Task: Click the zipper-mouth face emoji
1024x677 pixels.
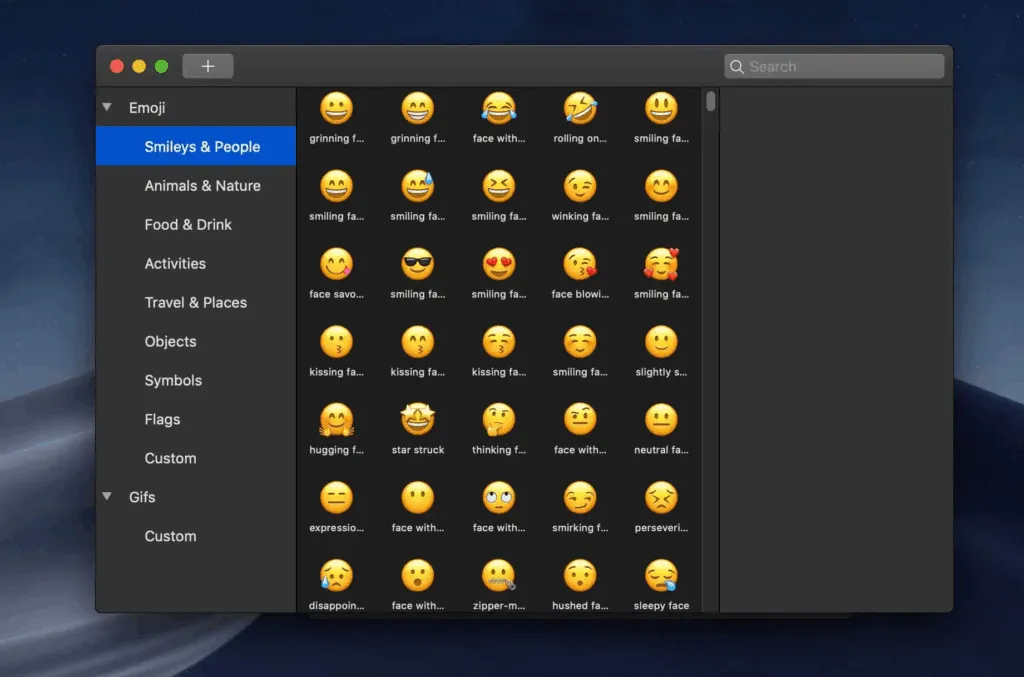Action: point(498,576)
